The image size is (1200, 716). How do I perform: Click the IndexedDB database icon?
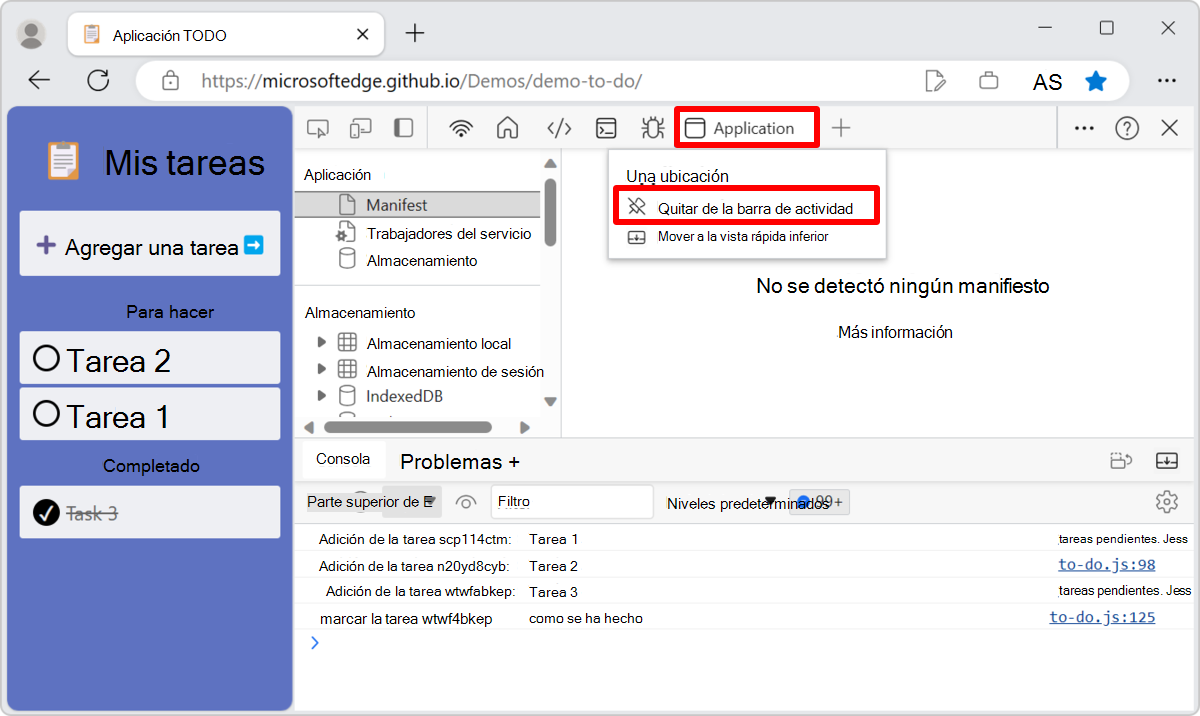[347, 396]
